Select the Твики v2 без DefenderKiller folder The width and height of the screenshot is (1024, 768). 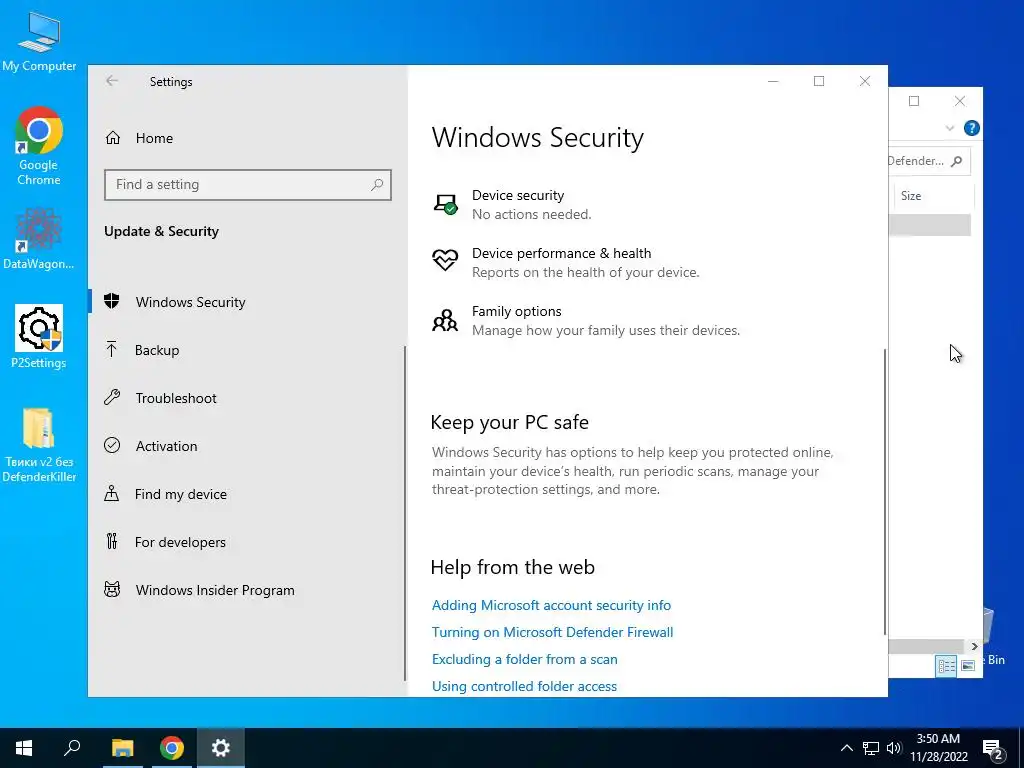click(39, 445)
